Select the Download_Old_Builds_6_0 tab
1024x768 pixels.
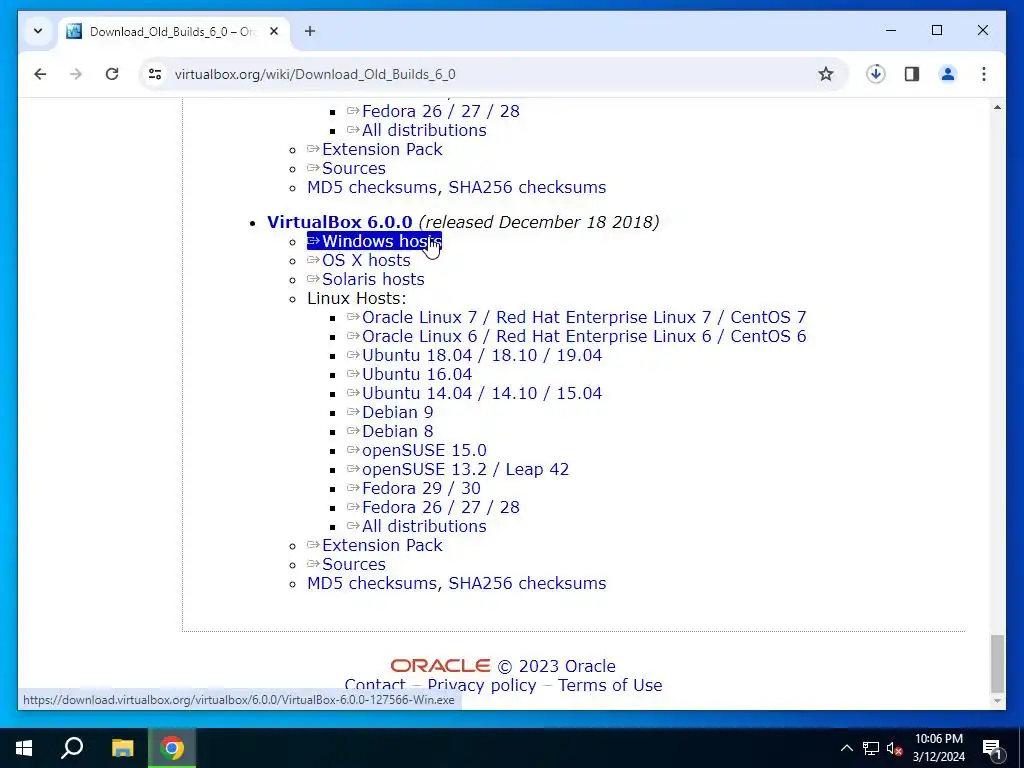(174, 31)
